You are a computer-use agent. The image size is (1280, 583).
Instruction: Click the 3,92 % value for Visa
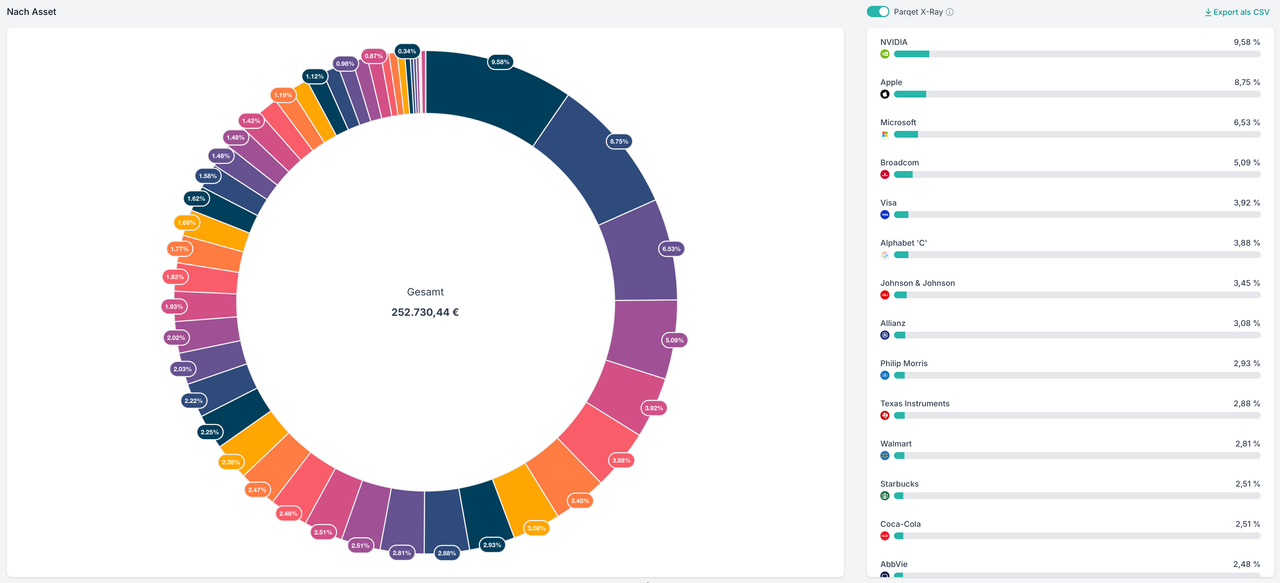pyautogui.click(x=1247, y=202)
